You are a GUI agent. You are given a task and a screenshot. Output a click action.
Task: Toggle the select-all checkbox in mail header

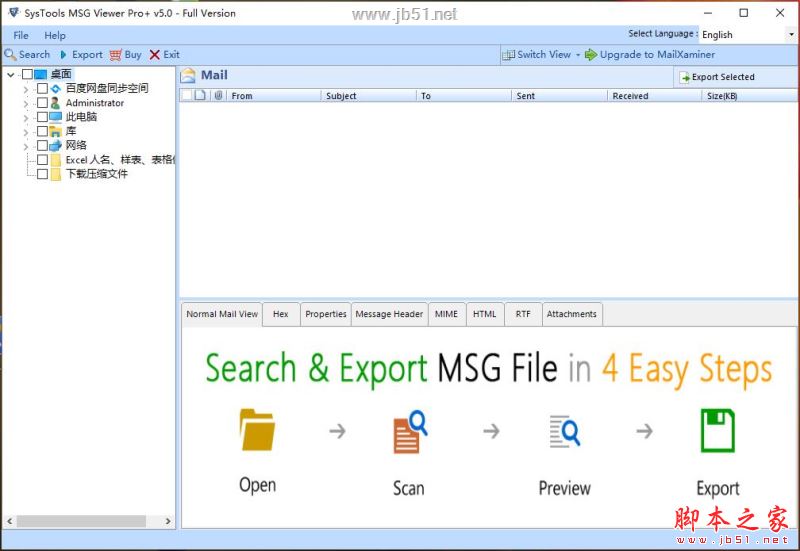[187, 95]
